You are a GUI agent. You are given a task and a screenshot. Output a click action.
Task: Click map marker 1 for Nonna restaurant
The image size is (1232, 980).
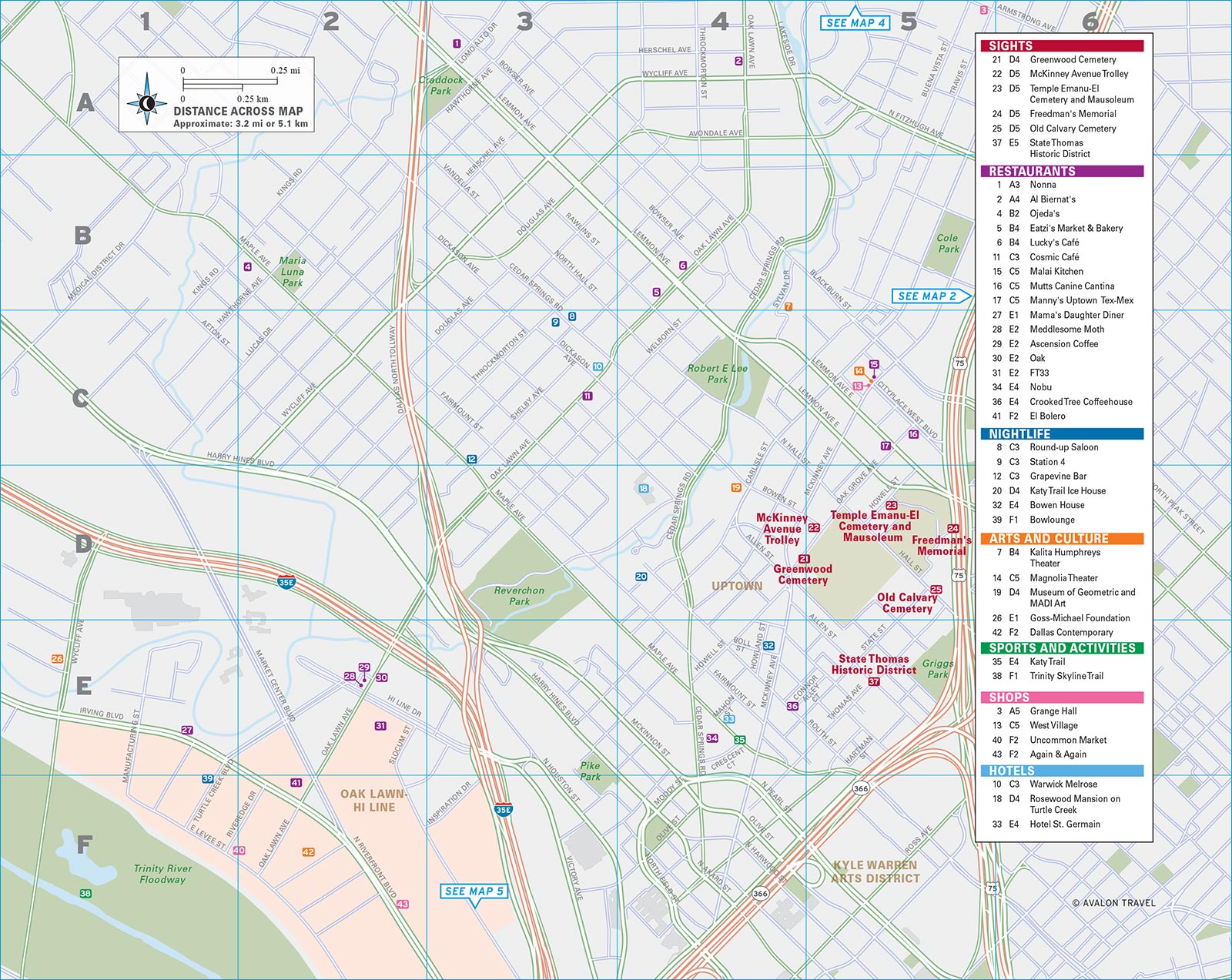coord(457,44)
